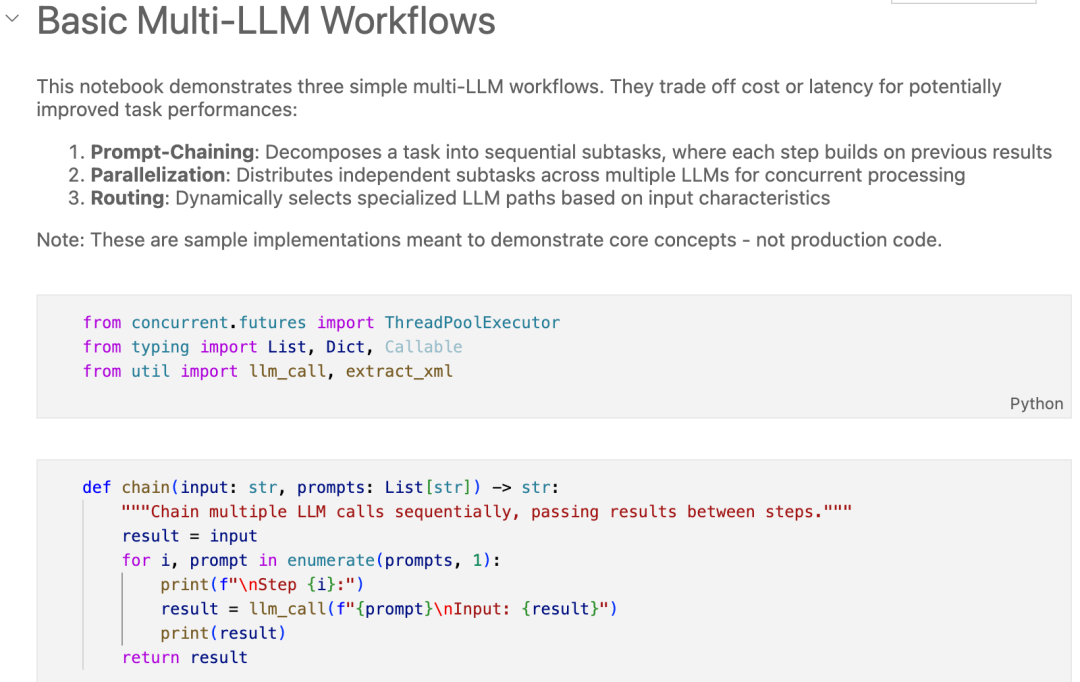Image resolution: width=1080 pixels, height=682 pixels.
Task: Click the 'return result' code line
Action: tap(185, 657)
